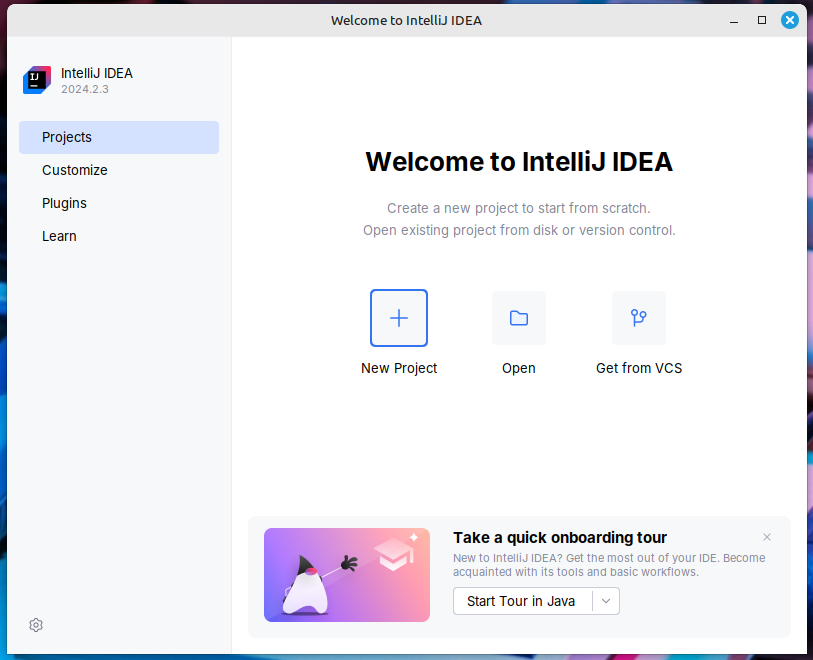Select the New Project label

click(x=398, y=368)
